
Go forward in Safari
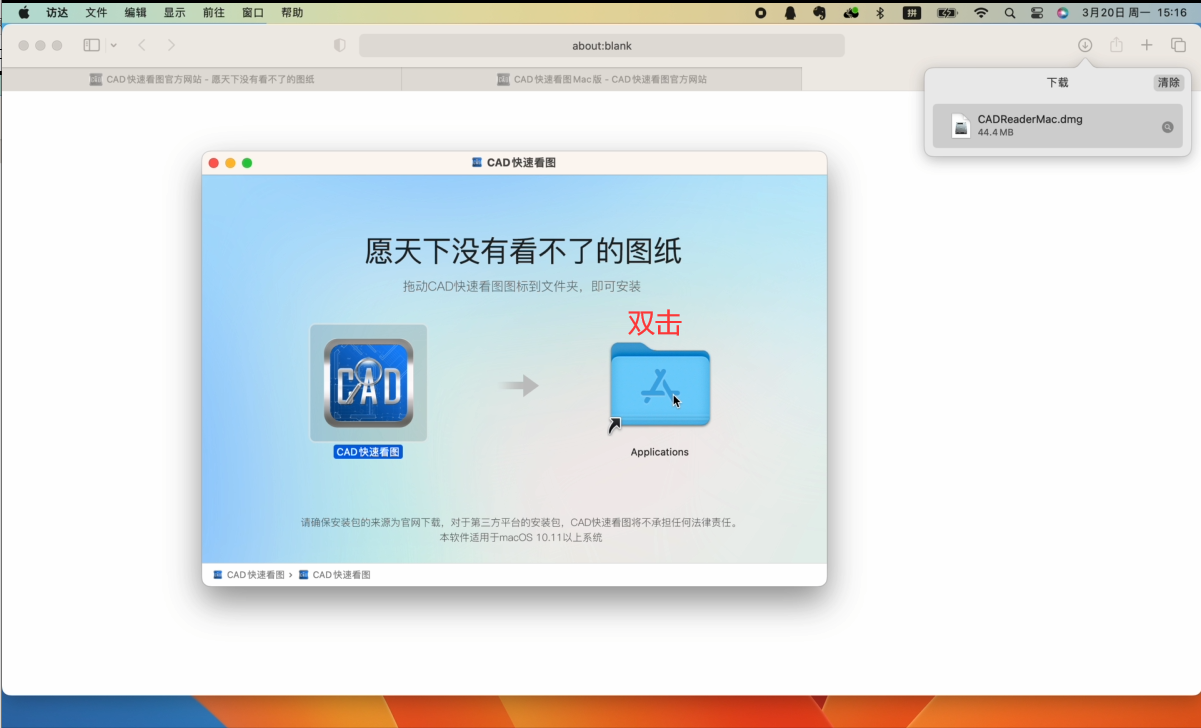click(172, 45)
